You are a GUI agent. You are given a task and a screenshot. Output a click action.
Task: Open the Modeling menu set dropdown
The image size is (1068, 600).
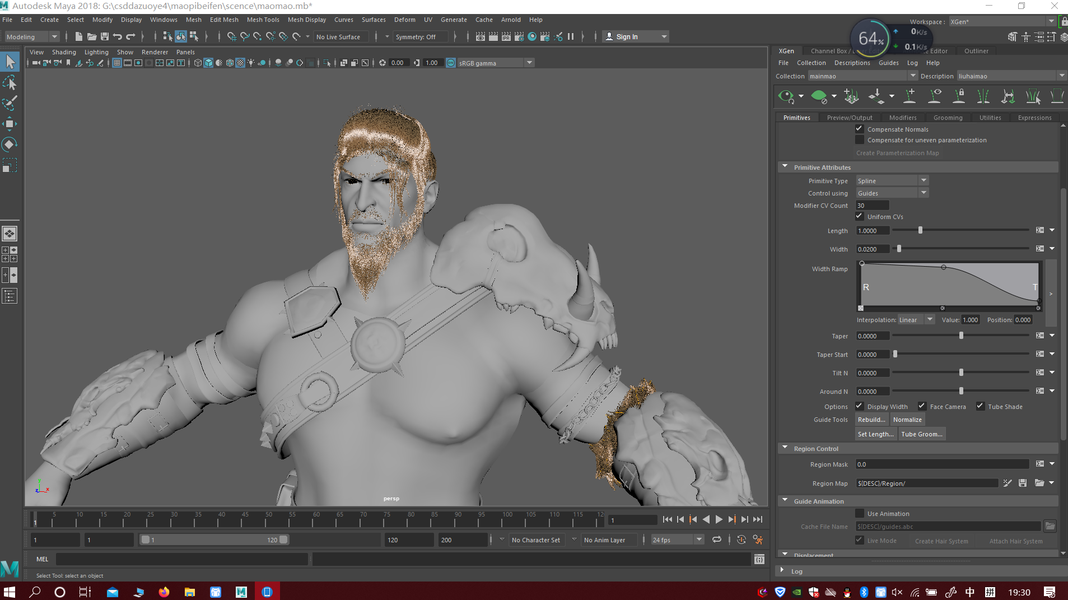[32, 37]
